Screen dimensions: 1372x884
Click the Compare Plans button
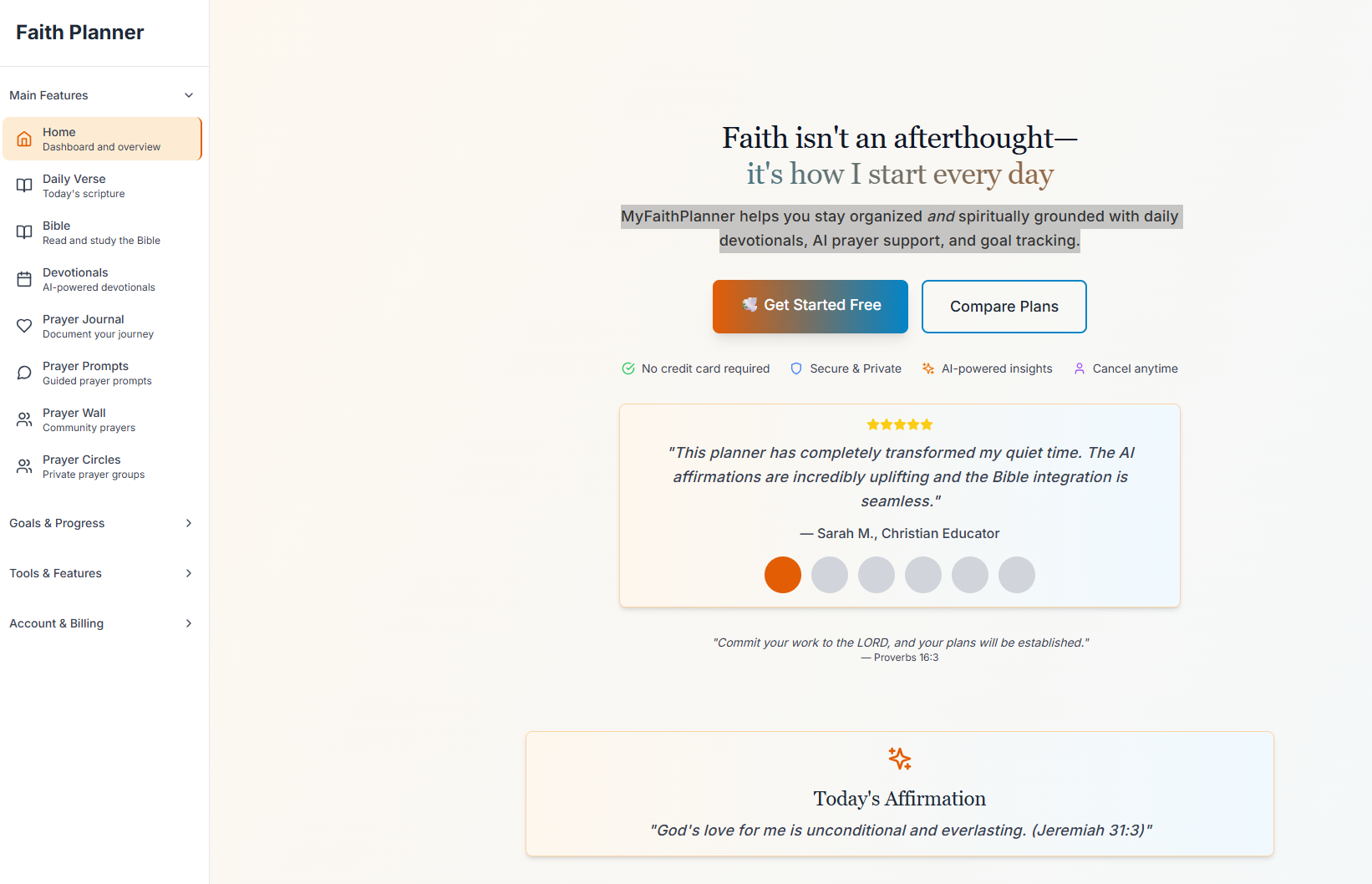(1004, 307)
